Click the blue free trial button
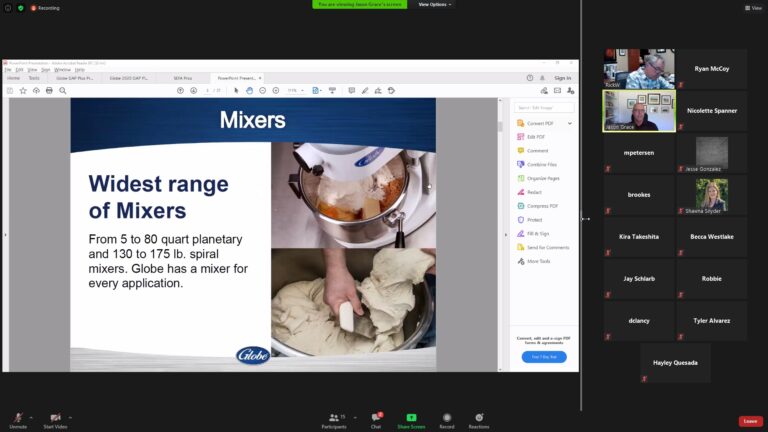Viewport: 768px width, 432px height. point(544,357)
